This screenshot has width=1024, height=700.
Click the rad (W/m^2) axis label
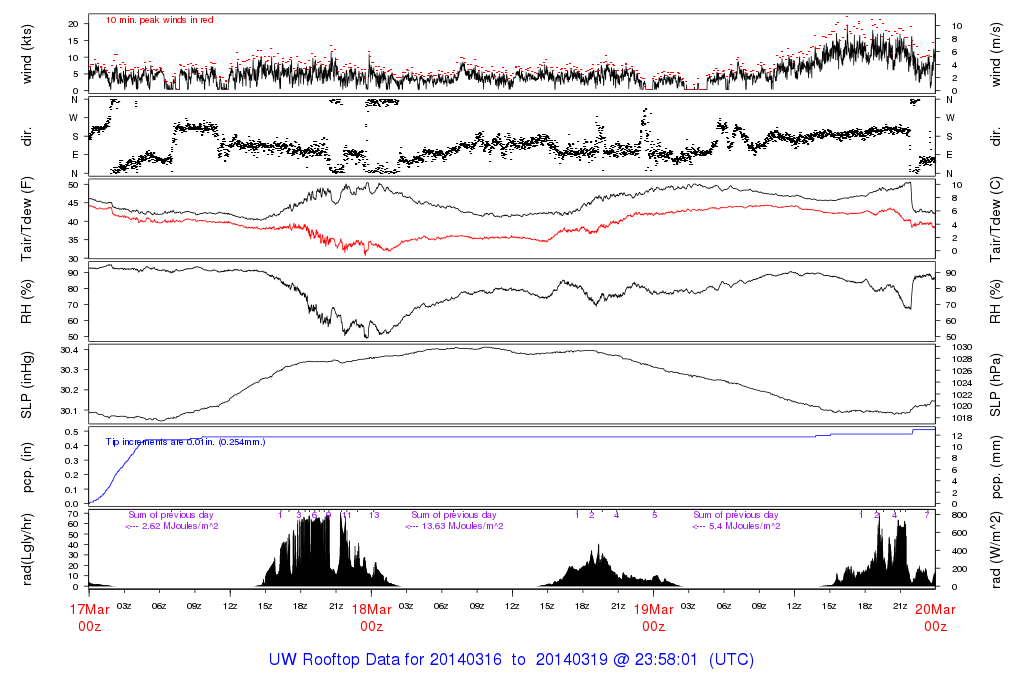tap(996, 550)
